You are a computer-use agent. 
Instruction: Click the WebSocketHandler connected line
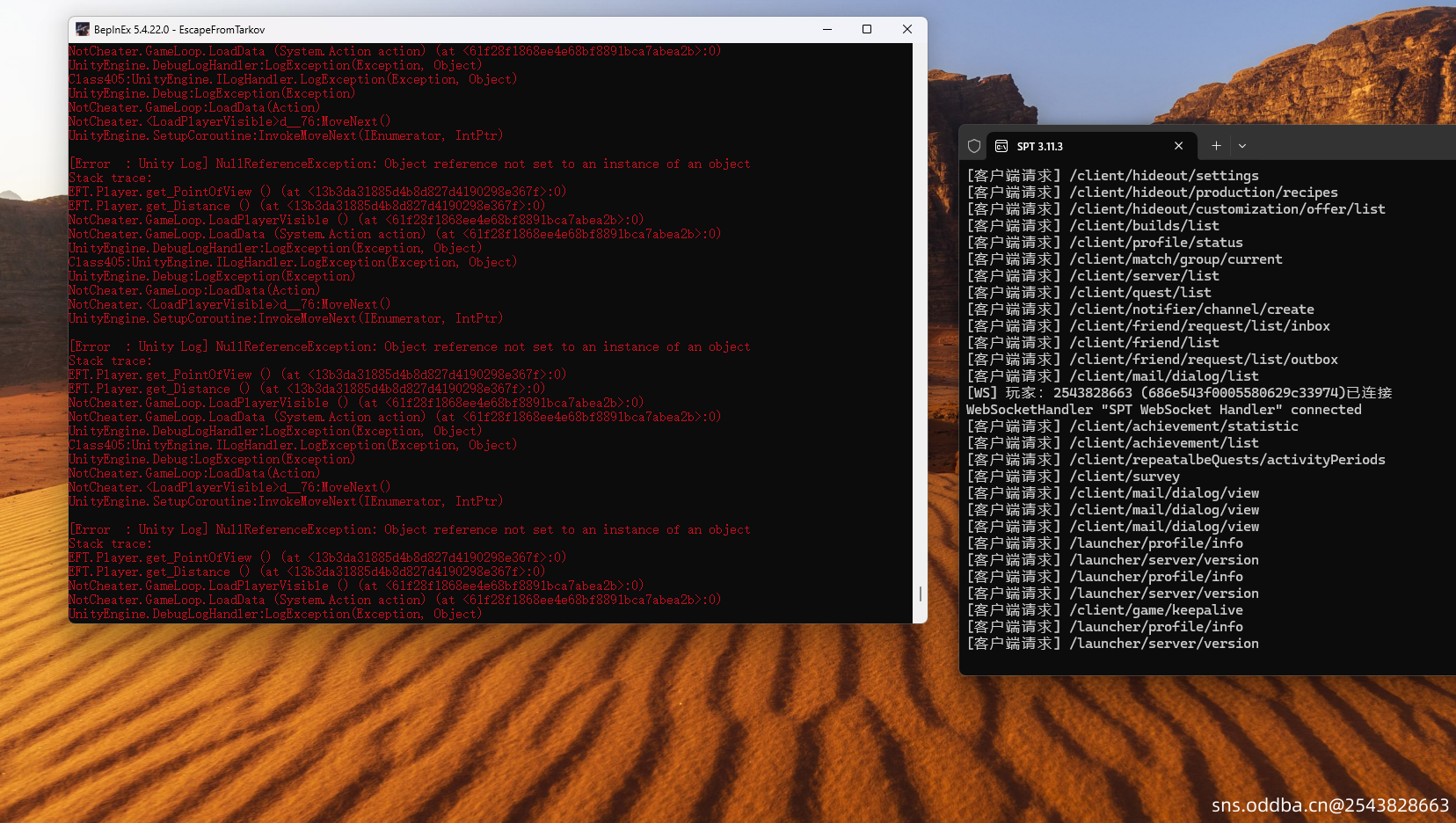click(1164, 410)
